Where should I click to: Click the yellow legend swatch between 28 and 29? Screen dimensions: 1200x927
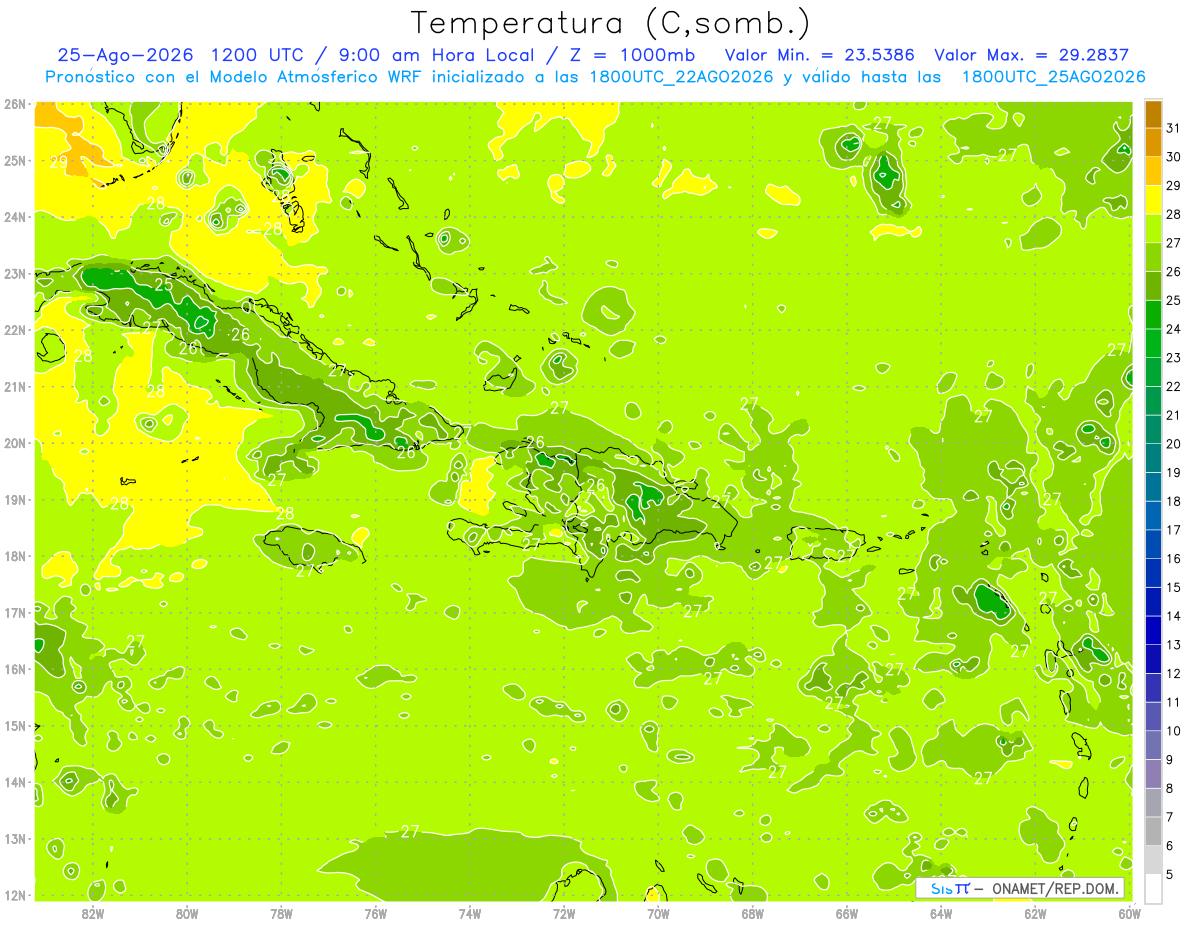click(1152, 199)
